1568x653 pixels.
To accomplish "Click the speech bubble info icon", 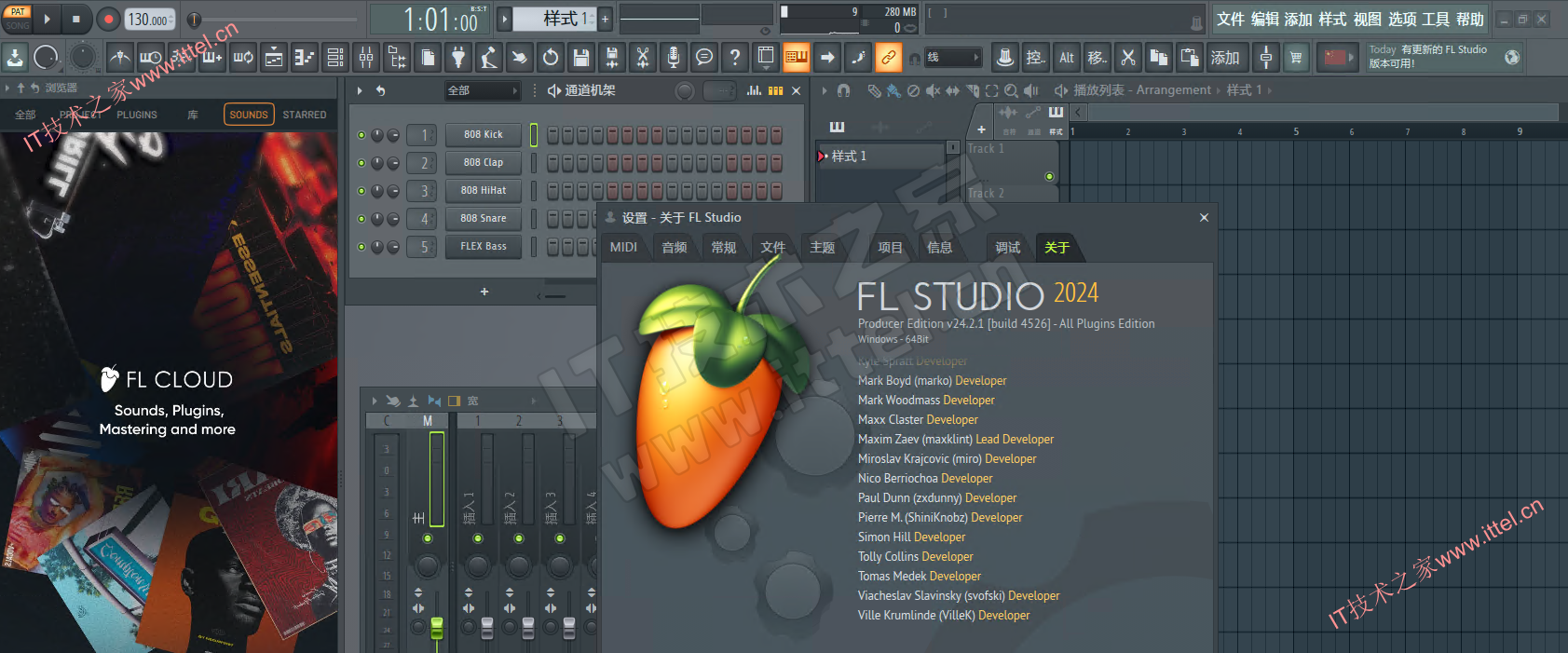I will click(x=704, y=58).
